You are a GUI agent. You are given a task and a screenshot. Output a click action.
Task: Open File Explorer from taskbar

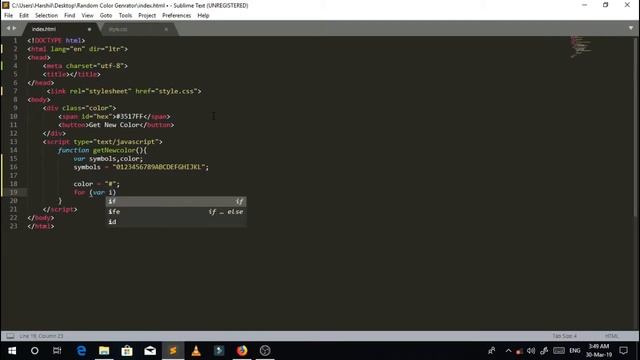[x=104, y=351]
